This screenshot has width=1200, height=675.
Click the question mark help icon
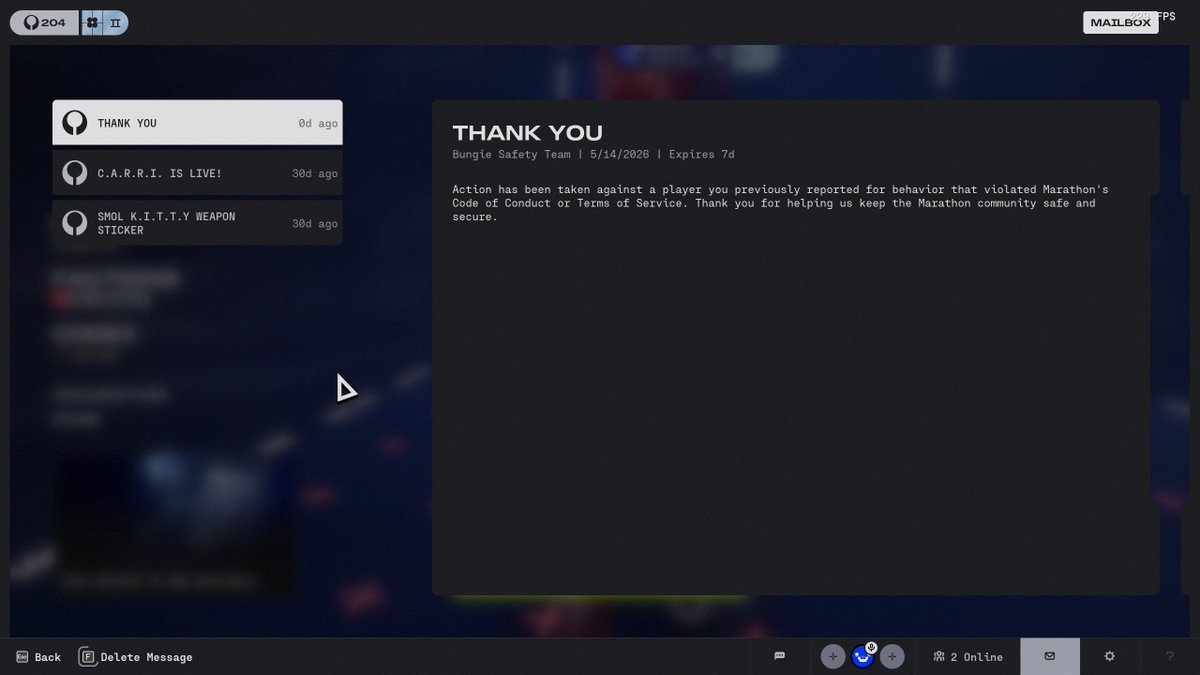pos(1170,657)
